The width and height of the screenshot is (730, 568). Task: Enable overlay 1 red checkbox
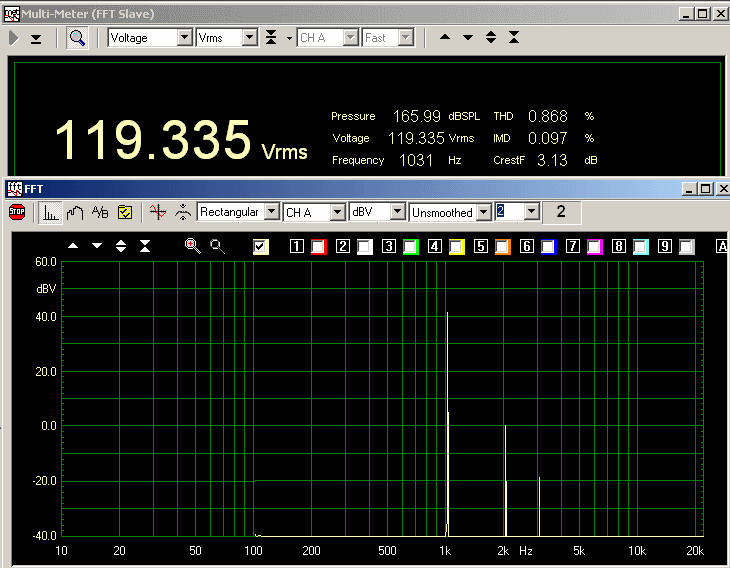tap(318, 246)
